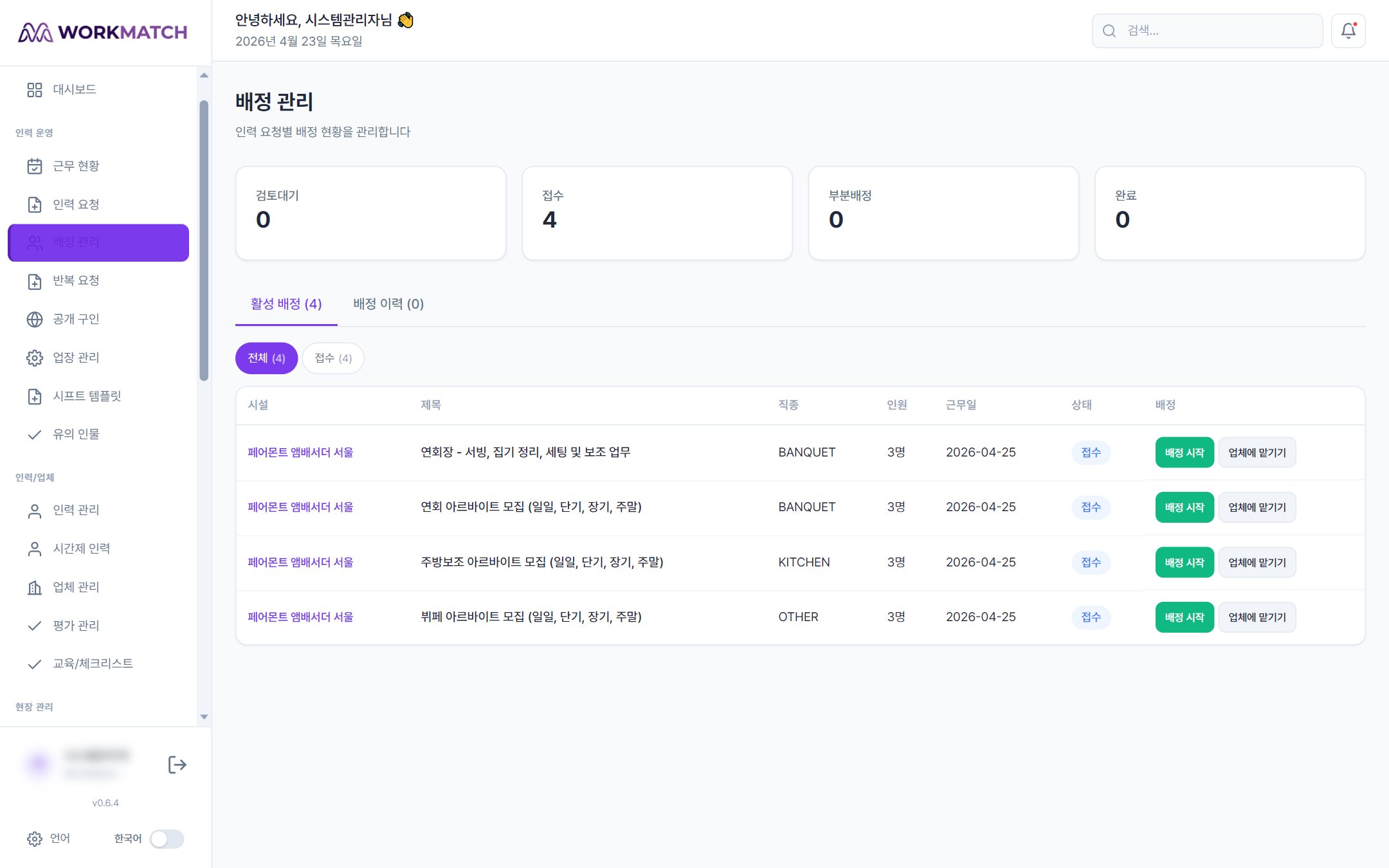Open 페어몬트 앰배서더 서울 link in KITCHEN row
Viewport: 1389px width, 868px height.
(x=300, y=563)
